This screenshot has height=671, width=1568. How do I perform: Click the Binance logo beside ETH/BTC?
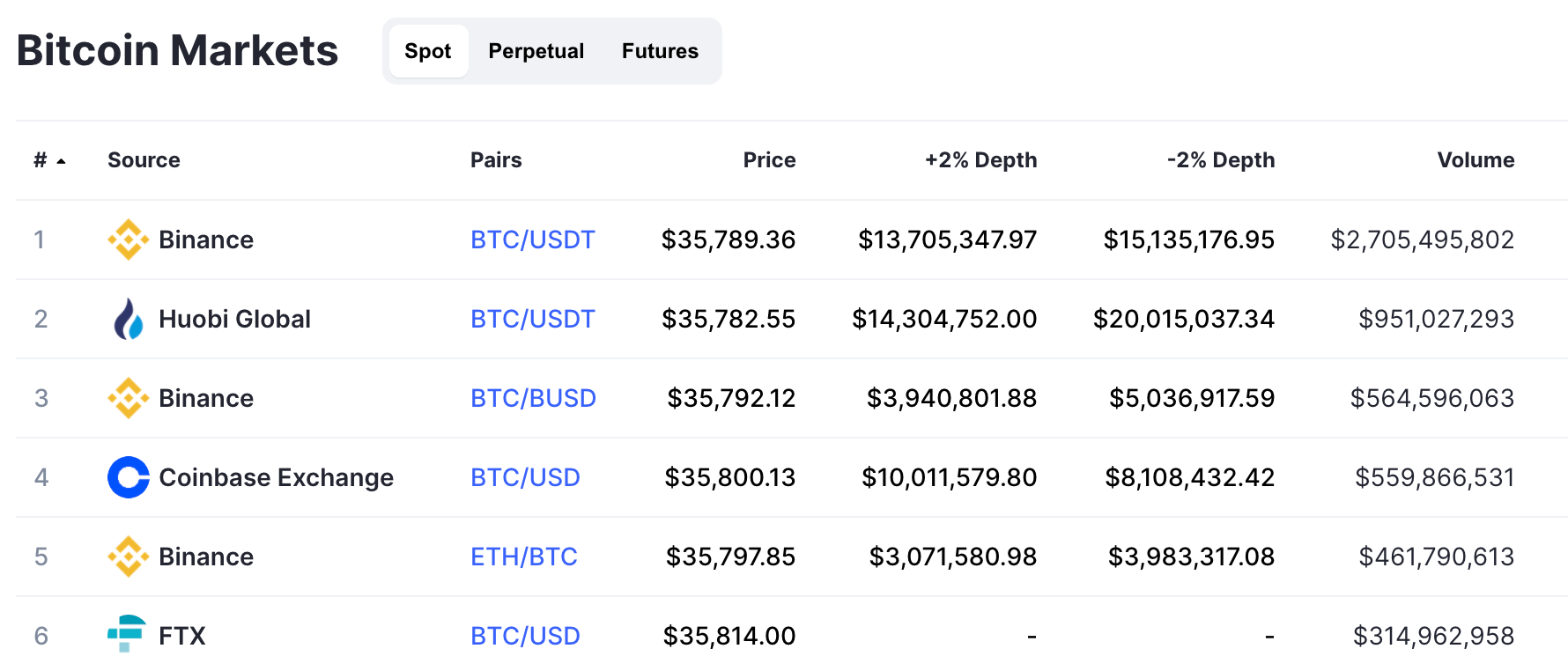(127, 556)
